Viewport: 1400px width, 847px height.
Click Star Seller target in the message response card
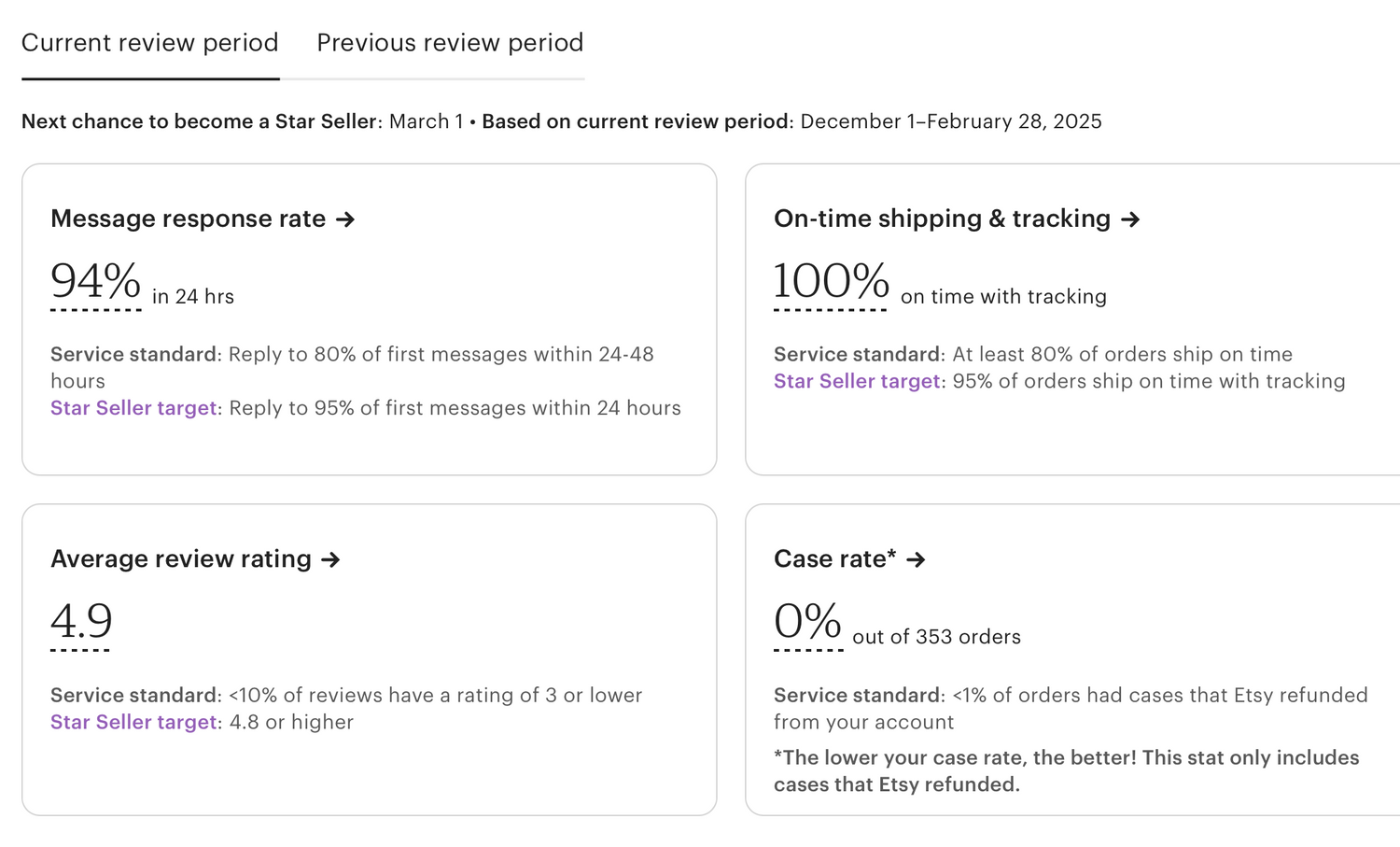pos(133,408)
